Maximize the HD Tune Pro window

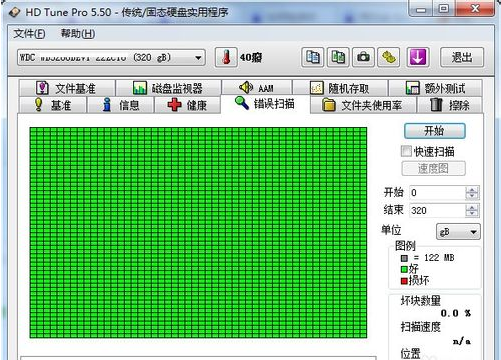click(443, 9)
